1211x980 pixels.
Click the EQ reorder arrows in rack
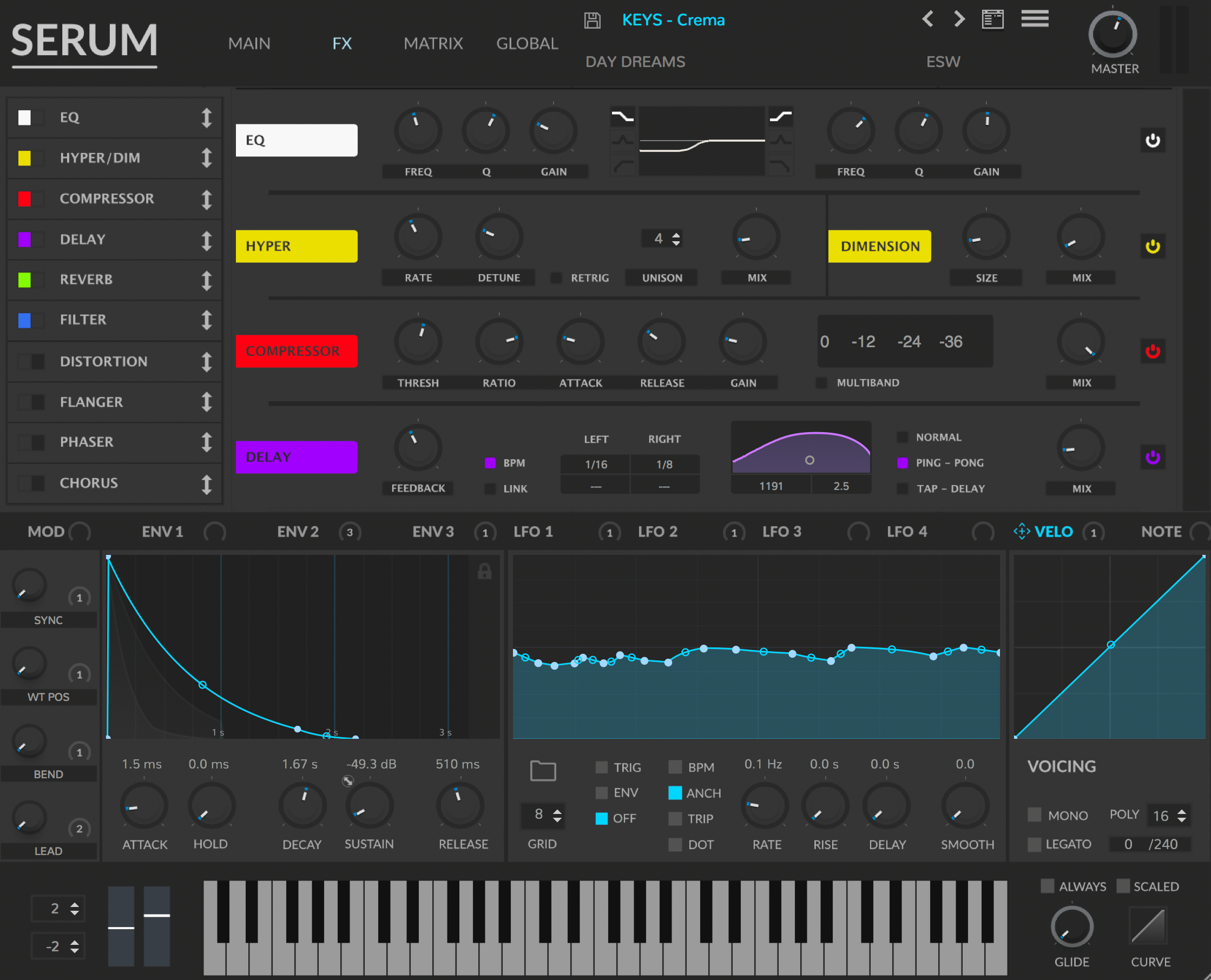[x=207, y=117]
